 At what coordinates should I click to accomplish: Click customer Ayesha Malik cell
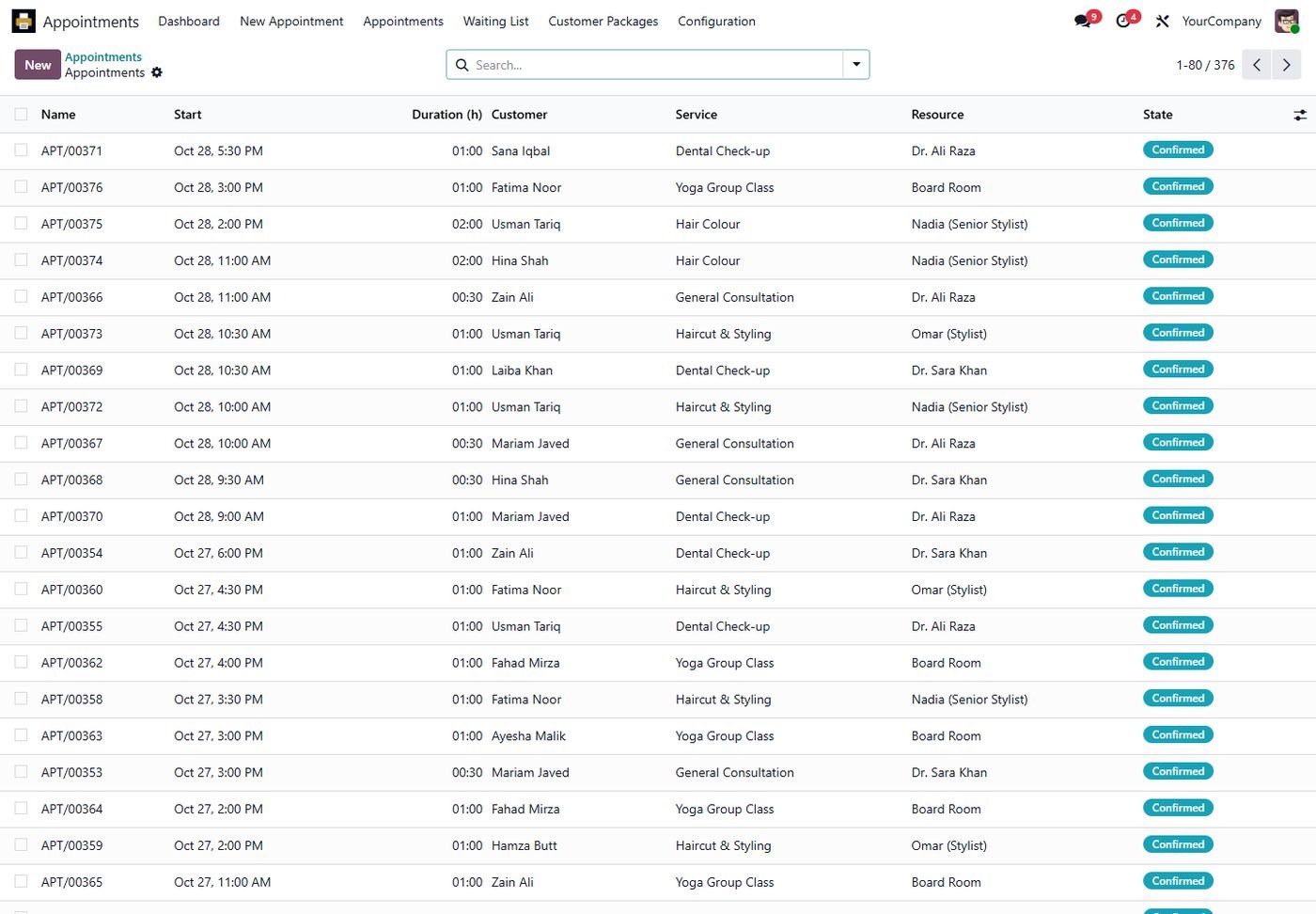528,736
